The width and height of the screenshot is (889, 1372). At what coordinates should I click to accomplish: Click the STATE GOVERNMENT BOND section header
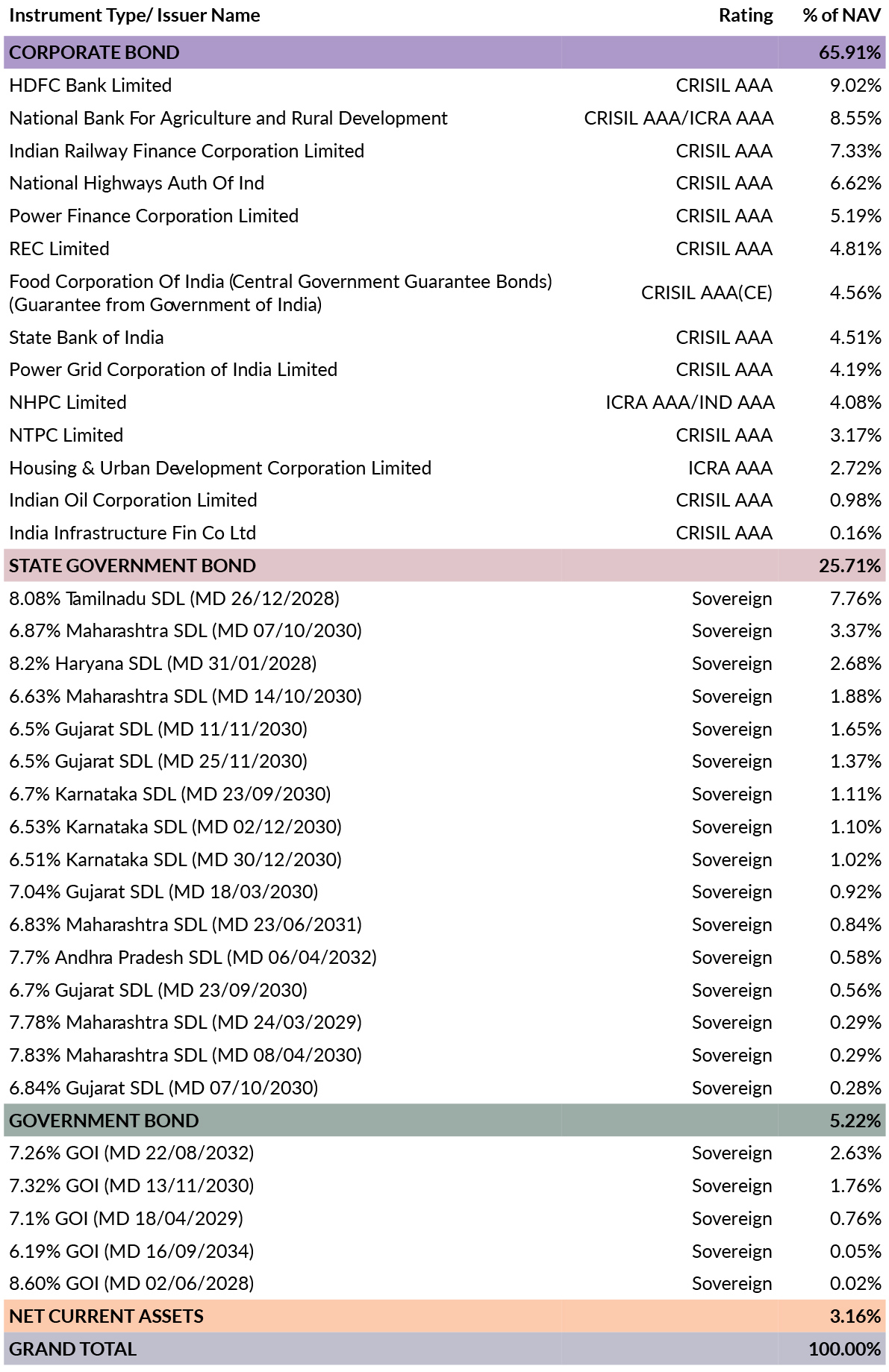(x=132, y=566)
